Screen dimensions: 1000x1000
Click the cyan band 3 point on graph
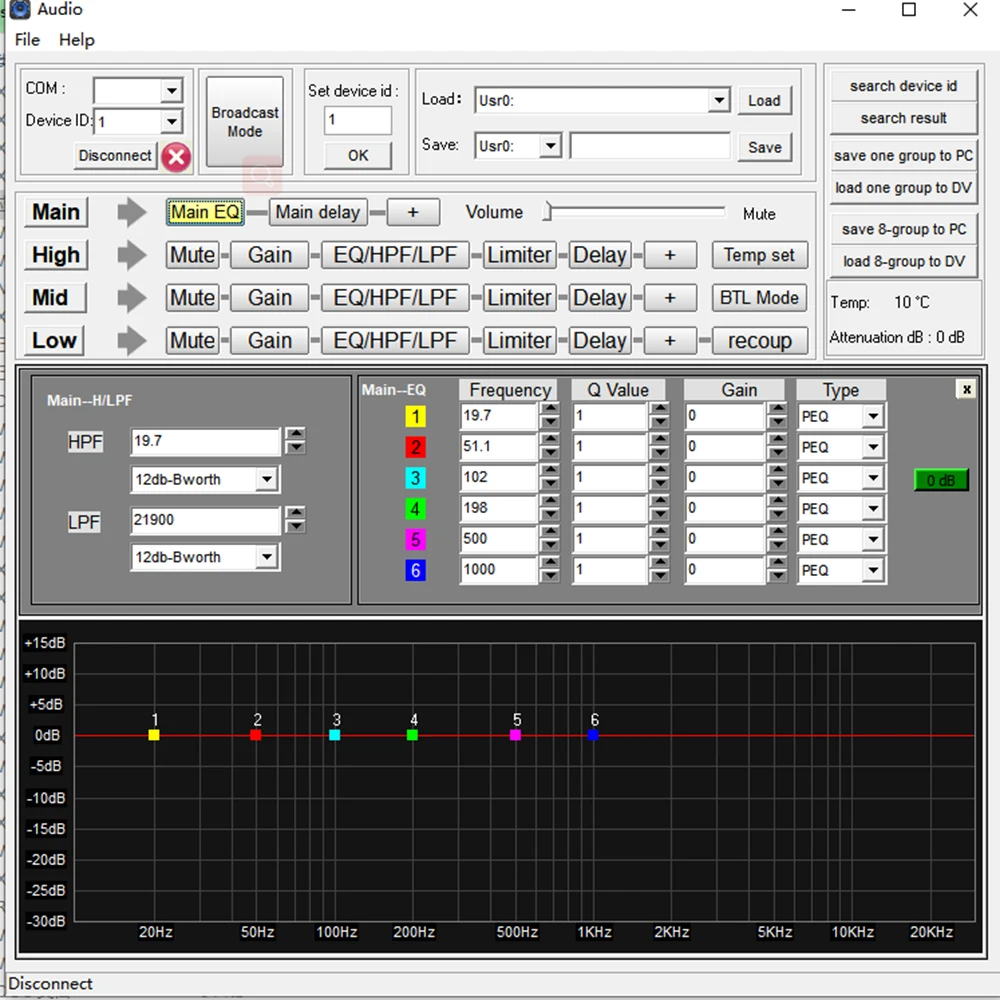[335, 735]
